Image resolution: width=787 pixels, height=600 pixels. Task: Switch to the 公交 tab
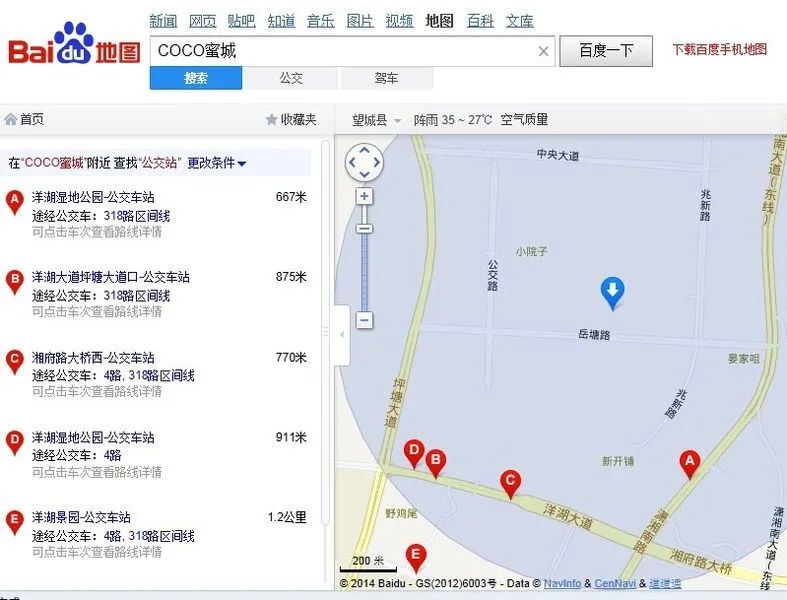point(291,78)
